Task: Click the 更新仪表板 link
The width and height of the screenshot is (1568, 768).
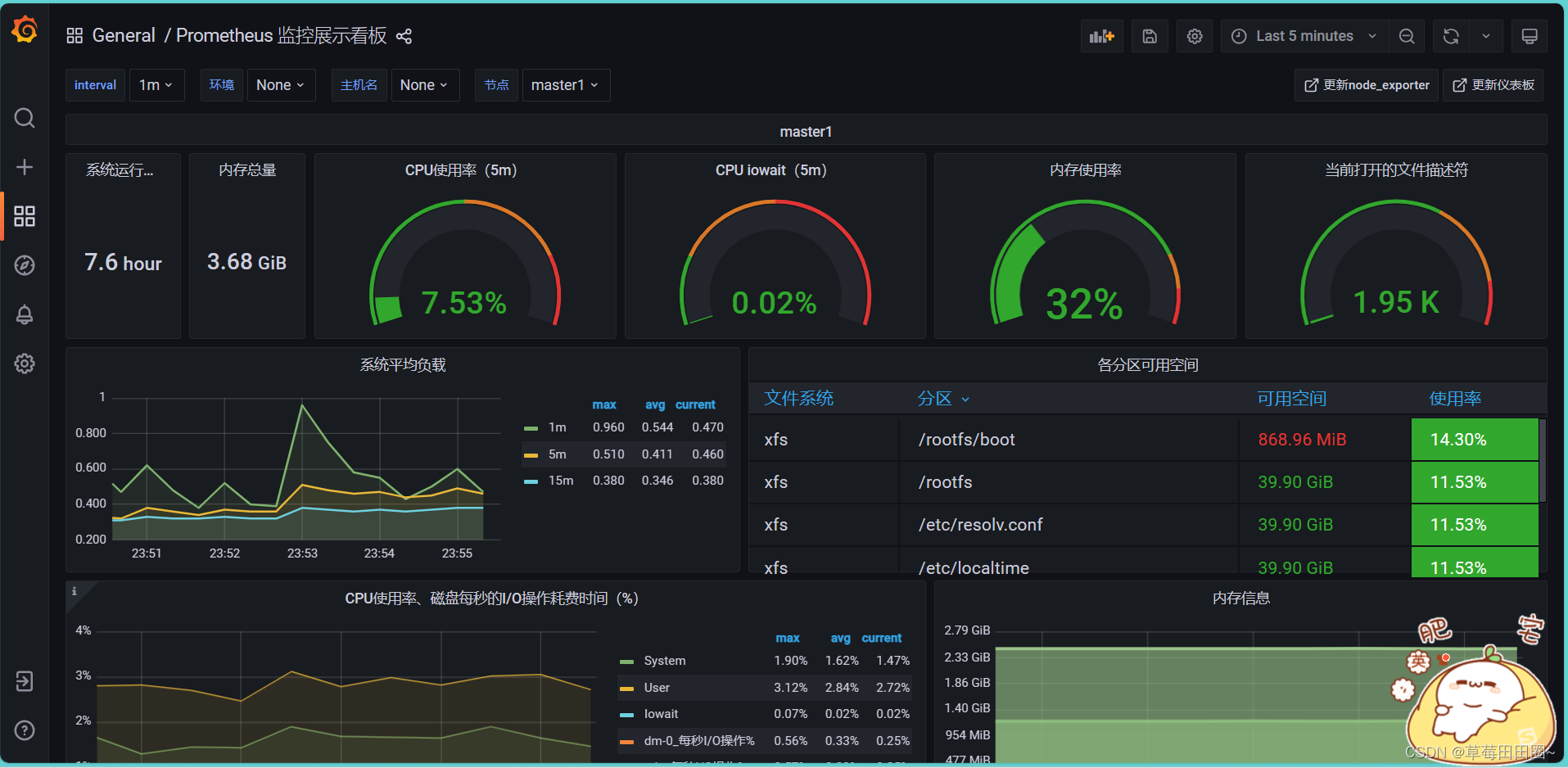Action: [x=1493, y=85]
